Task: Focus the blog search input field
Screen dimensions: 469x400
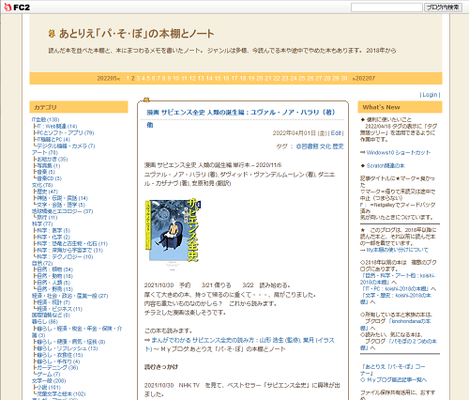Action: tap(387, 7)
